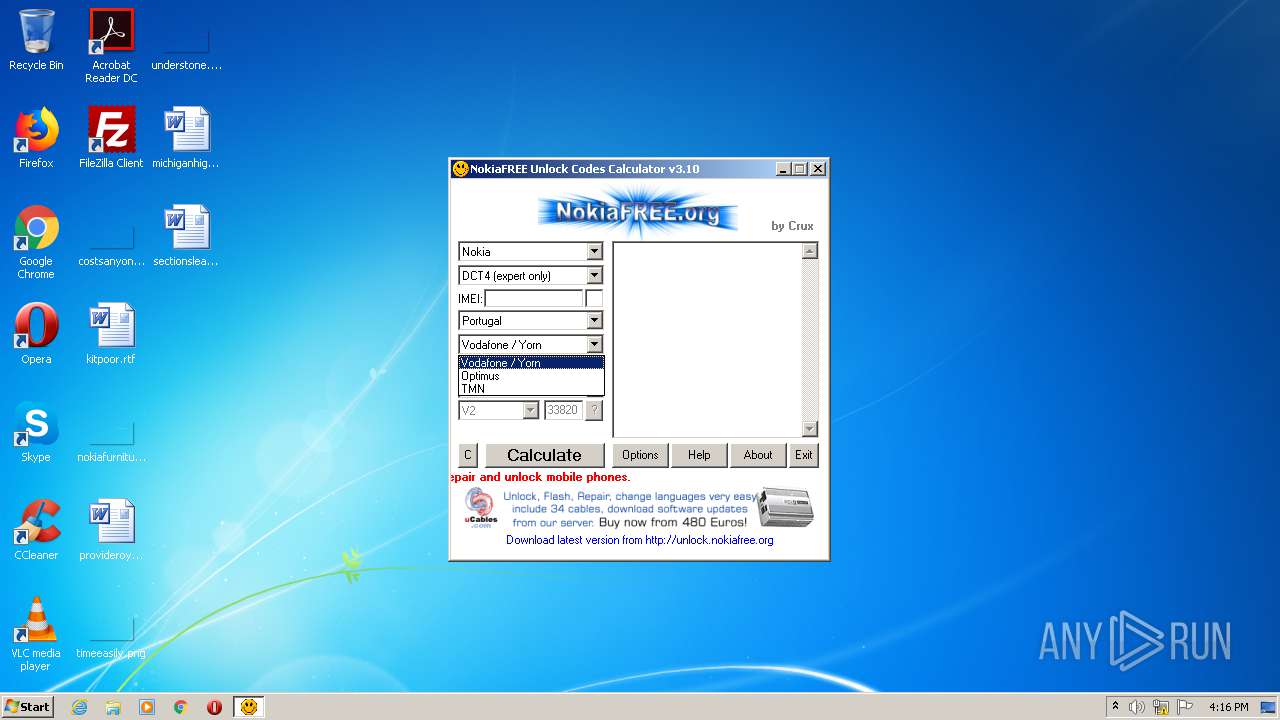Show hidden tray icons arrow
1280x720 pixels.
coord(1115,707)
